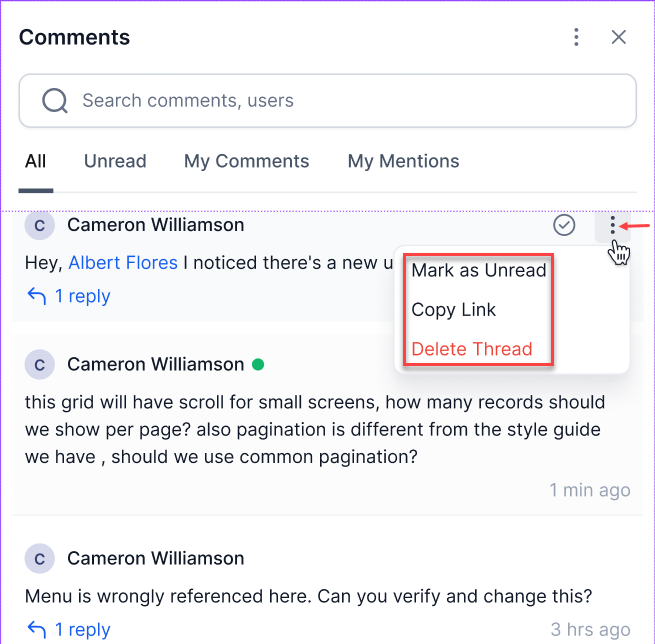Click the Albert Flores mention link
Viewport: 655px width, 644px height.
pos(123,263)
